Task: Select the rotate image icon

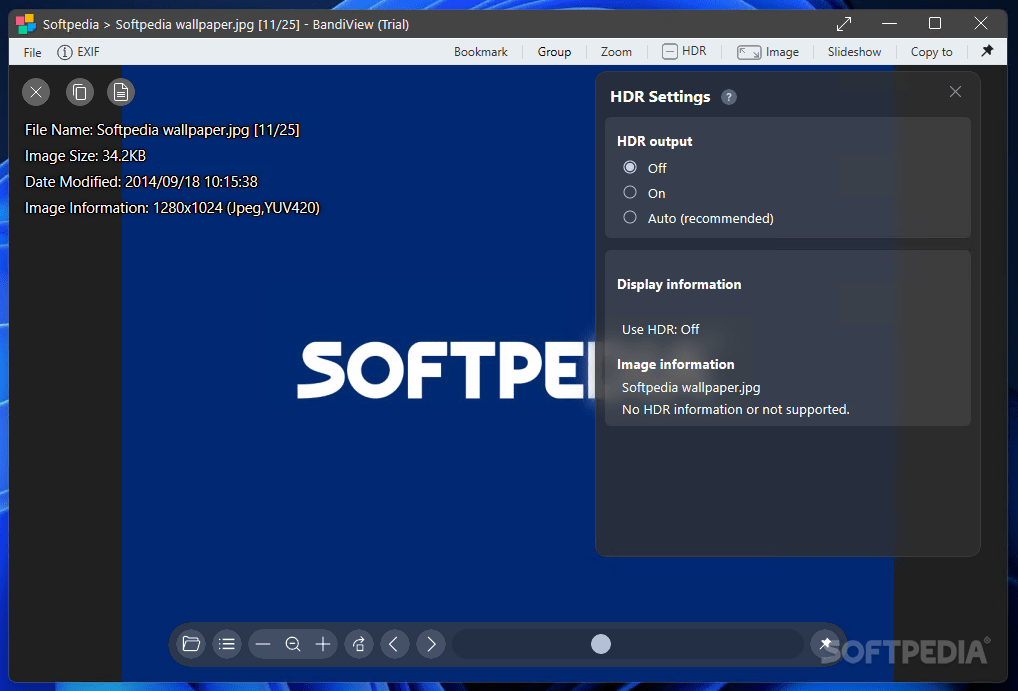Action: (x=359, y=644)
